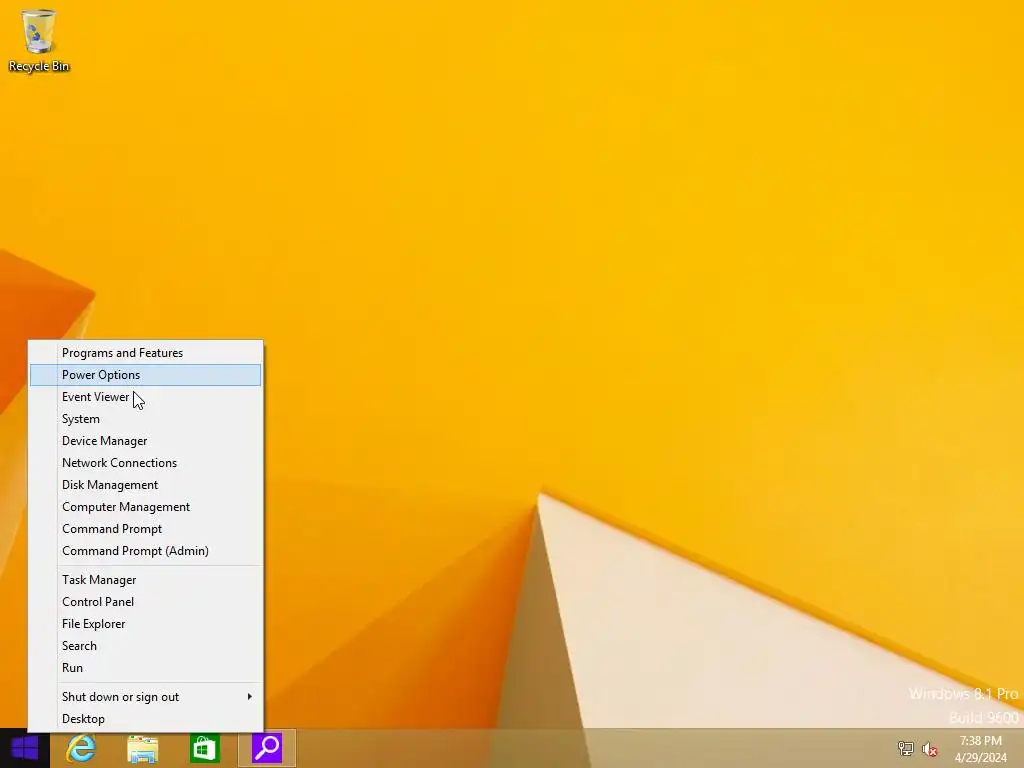Open Task Manager
Screen dimensions: 1024x768
(145, 580)
